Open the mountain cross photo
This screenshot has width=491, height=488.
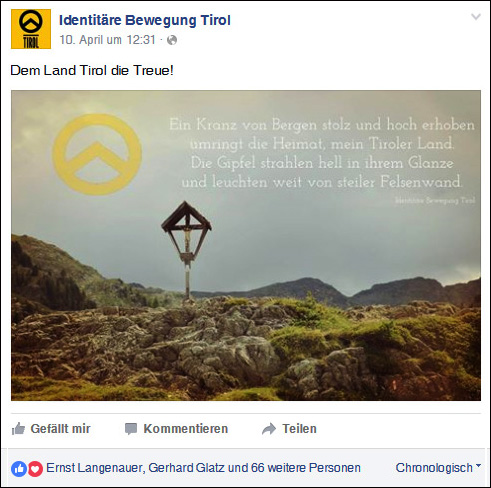point(246,245)
